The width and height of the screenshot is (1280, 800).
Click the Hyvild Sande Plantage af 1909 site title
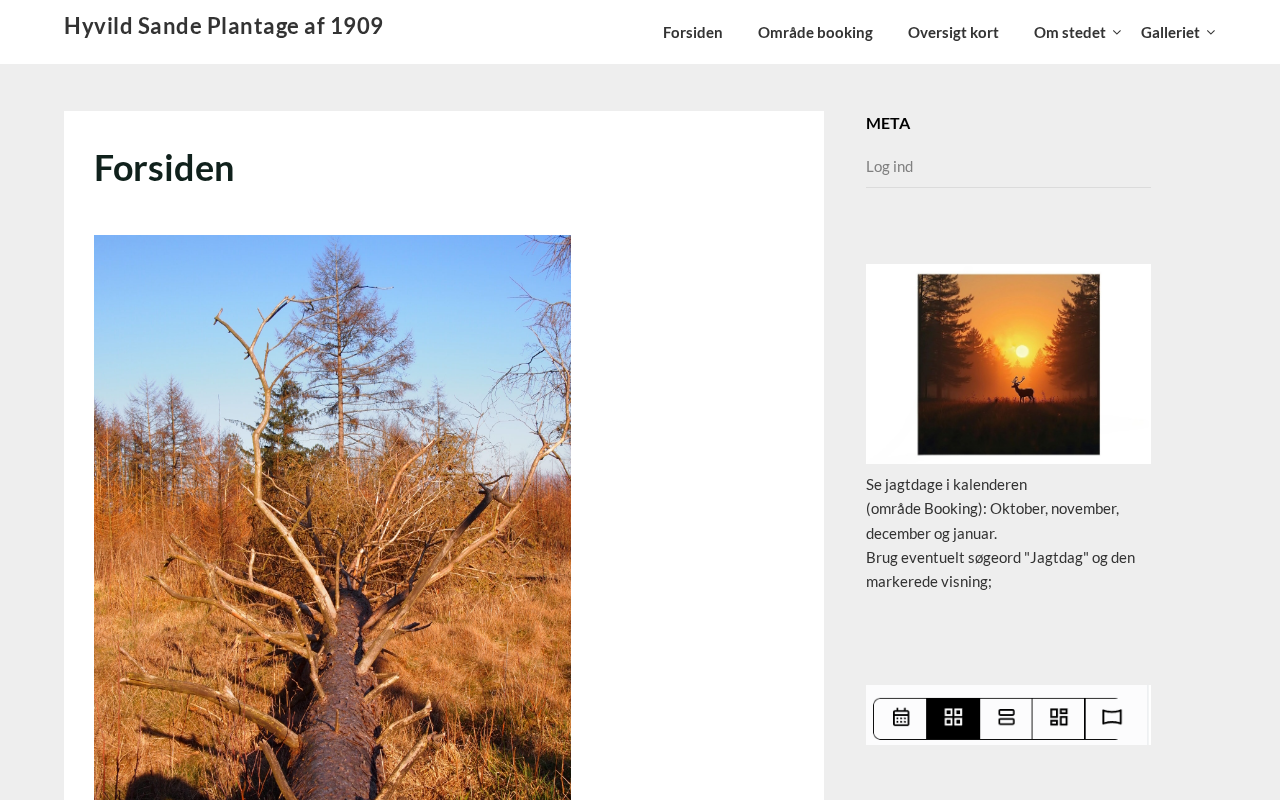pos(223,26)
